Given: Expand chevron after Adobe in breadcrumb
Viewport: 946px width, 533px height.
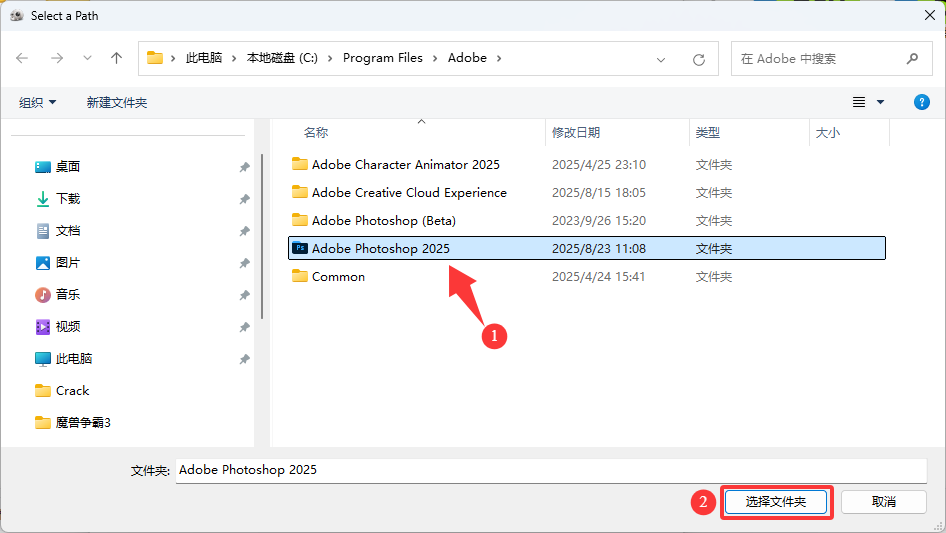Looking at the screenshot, I should [499, 59].
